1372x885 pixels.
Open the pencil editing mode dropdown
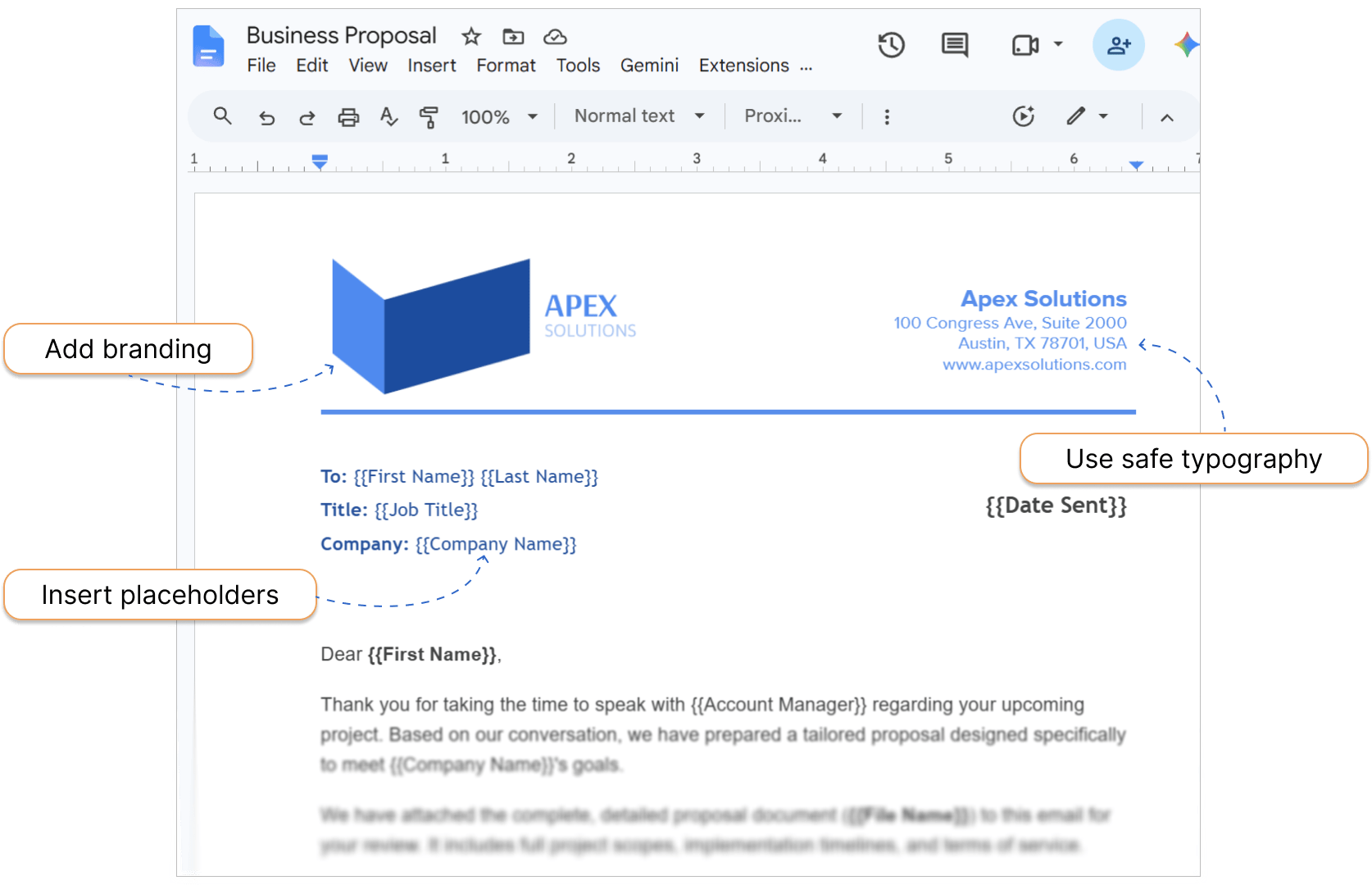point(1087,116)
